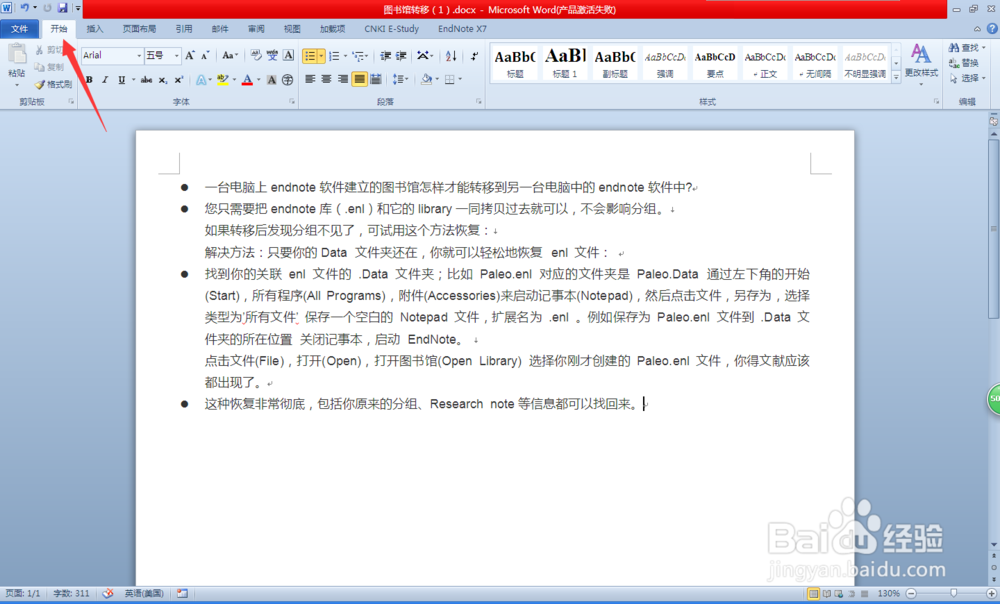Switch to the Page Layout (页面布局) tab
Viewport: 1000px width, 604px height.
point(139,29)
